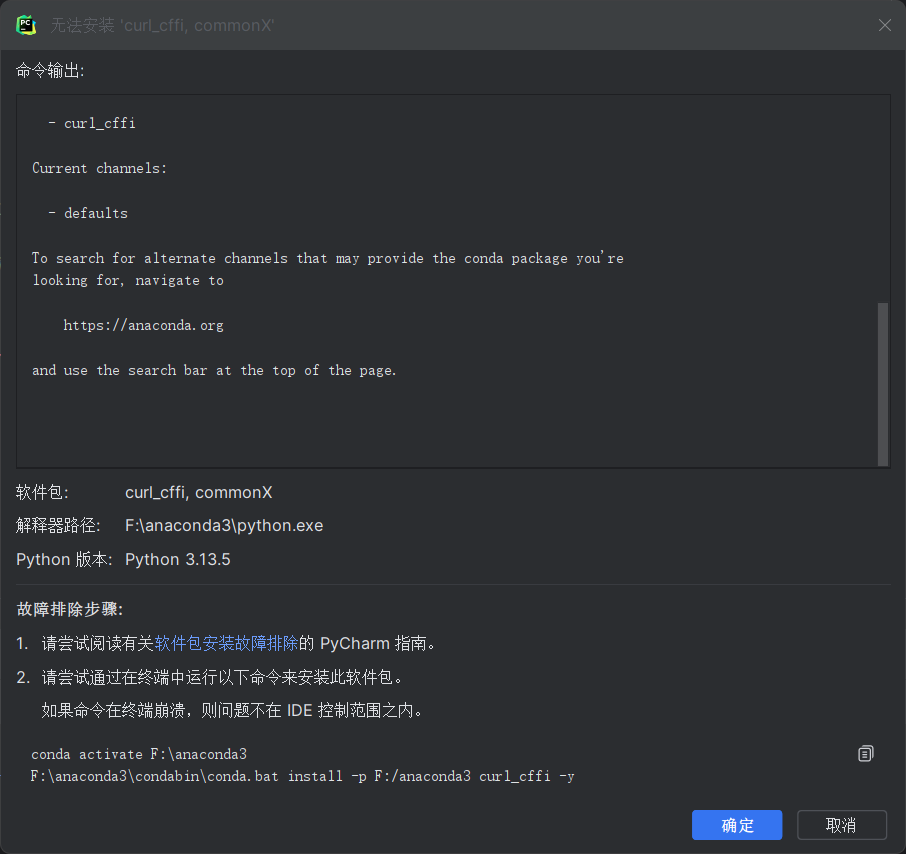Screen dimensions: 906x854
Task: Click step 2 text about running in terminal
Action: pos(222,677)
